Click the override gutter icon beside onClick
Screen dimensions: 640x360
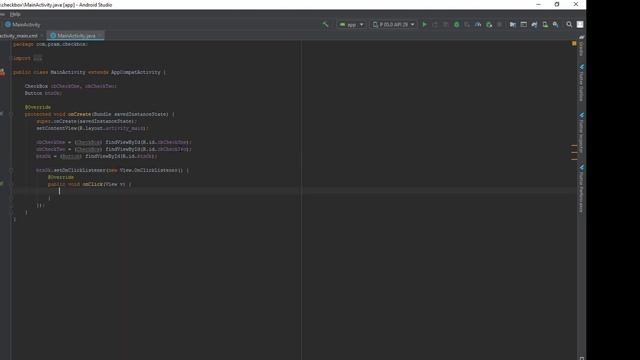2,184
